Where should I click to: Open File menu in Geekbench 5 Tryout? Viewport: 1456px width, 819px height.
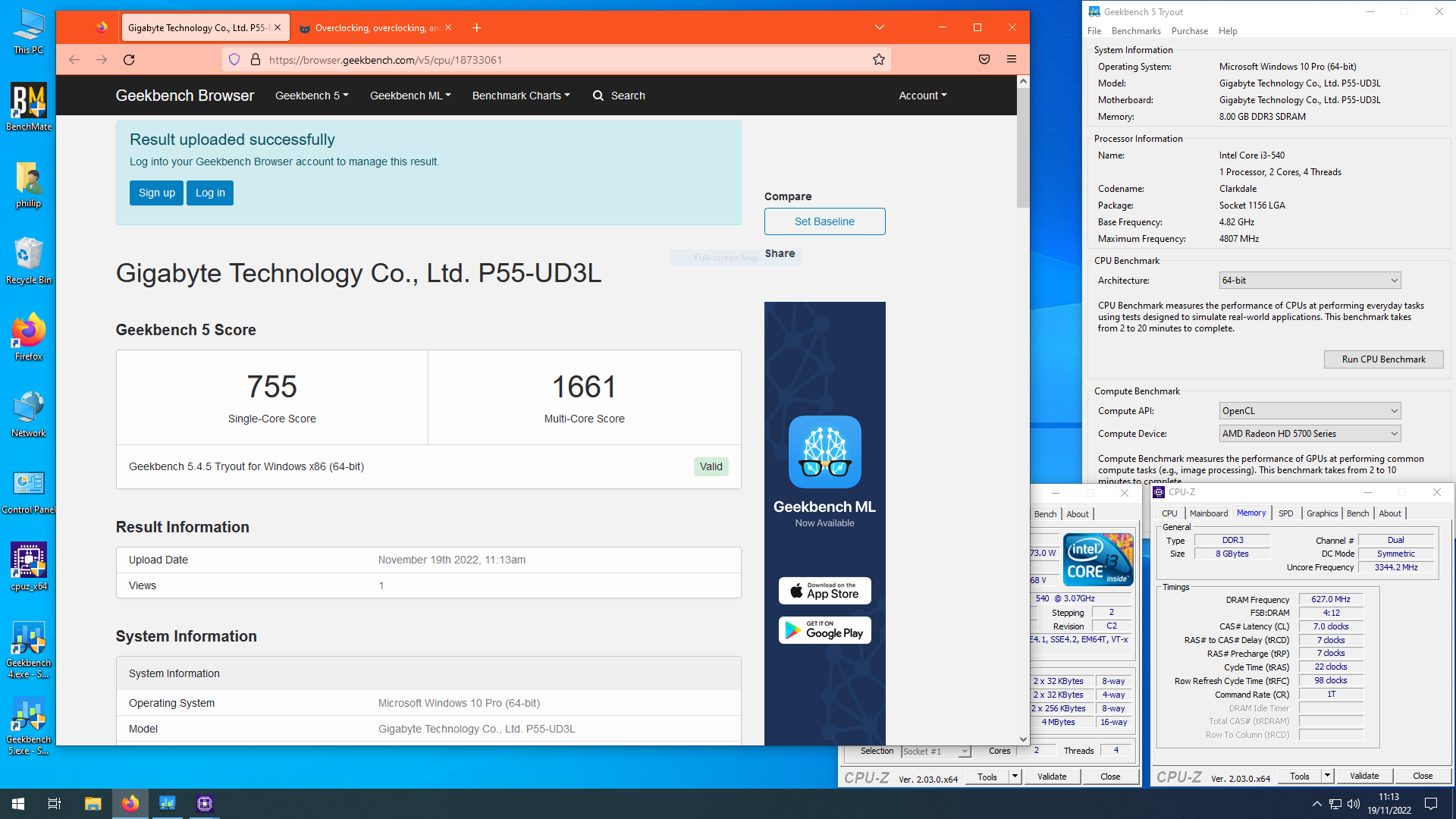[x=1094, y=31]
